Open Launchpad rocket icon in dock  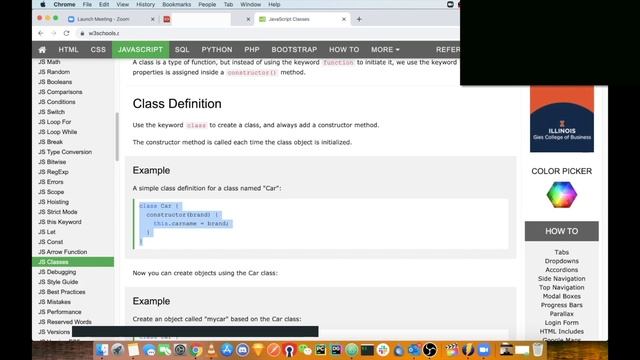point(118,350)
